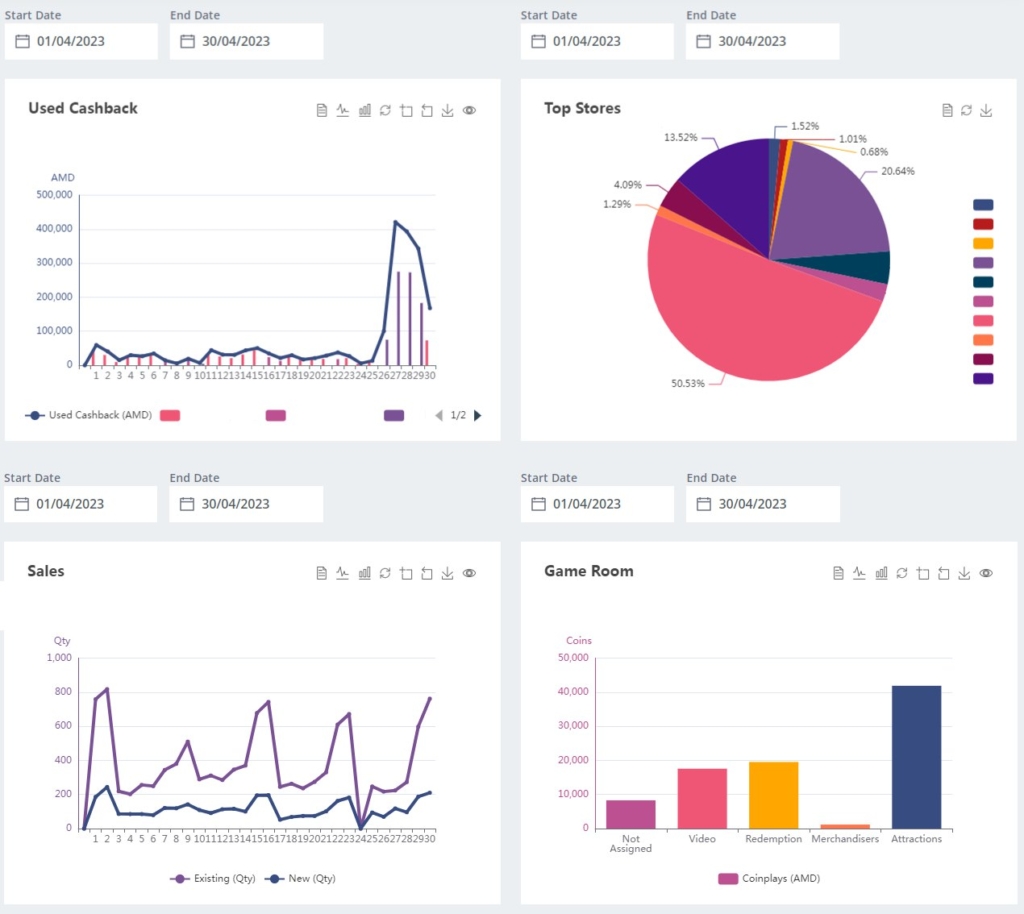Toggle Coinplays (AMD) legend in Game Room
Image resolution: width=1024 pixels, height=914 pixels.
tap(769, 879)
